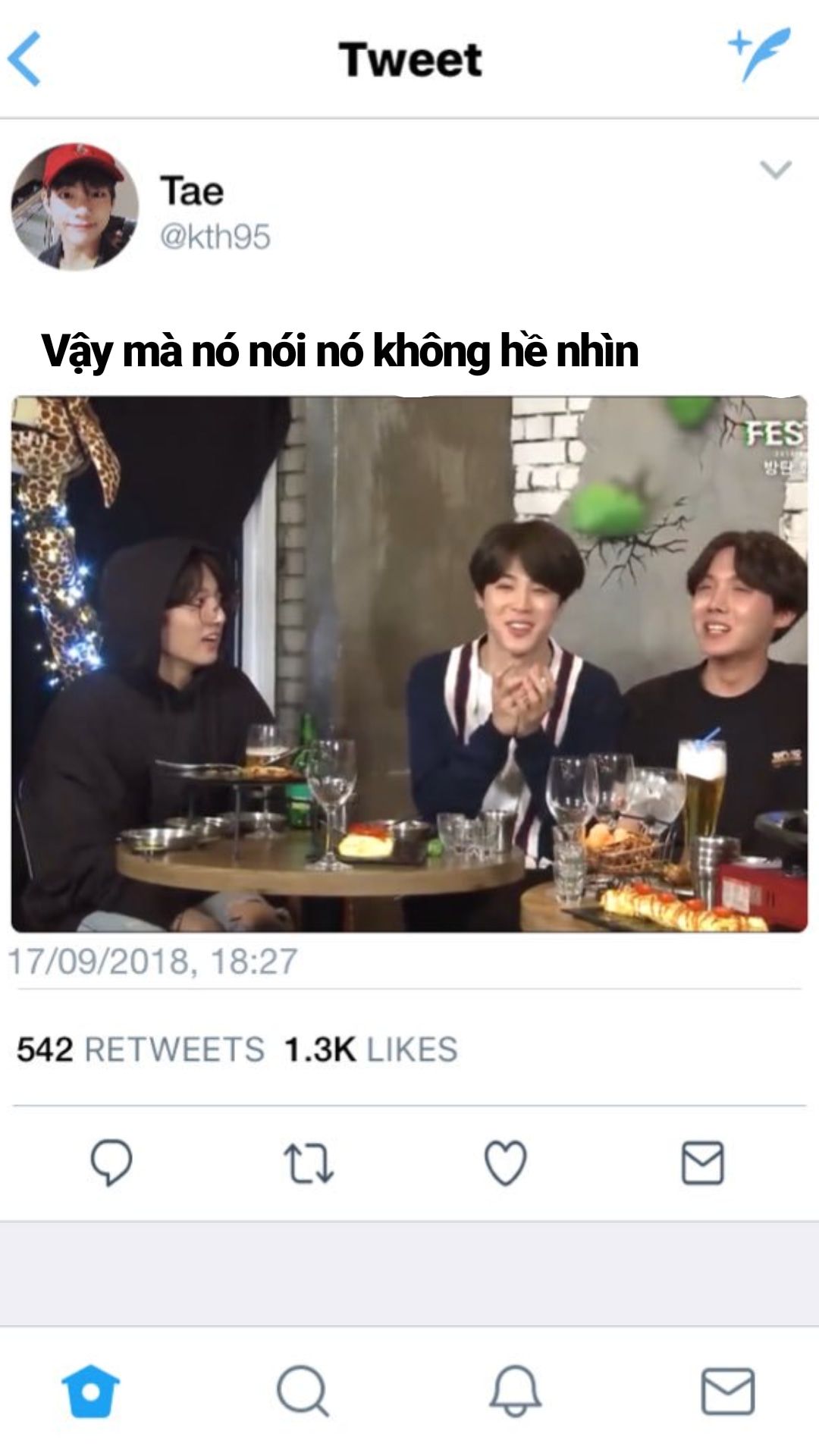The image size is (819, 1456).
Task: Select the tweet timestamp 17/09/2018, 18:27
Action: (152, 962)
